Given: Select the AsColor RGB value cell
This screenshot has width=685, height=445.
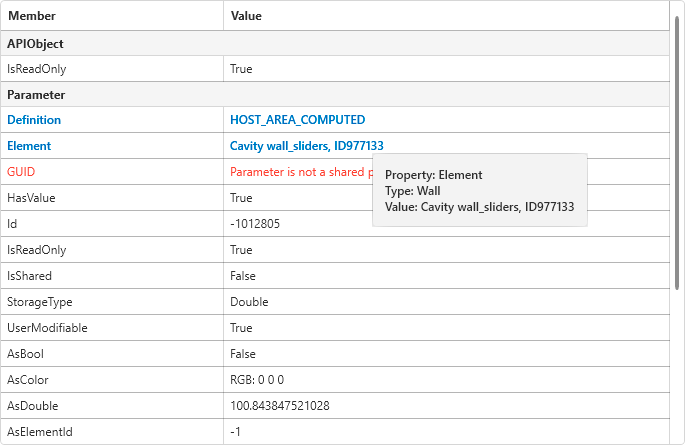Looking at the screenshot, I should (258, 380).
